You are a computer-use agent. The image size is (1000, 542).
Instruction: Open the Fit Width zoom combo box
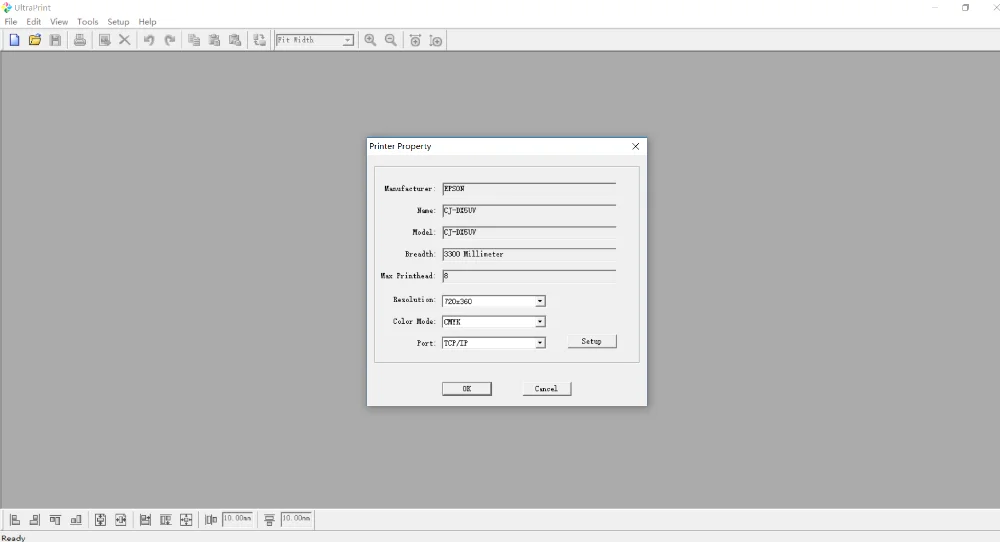pos(315,40)
